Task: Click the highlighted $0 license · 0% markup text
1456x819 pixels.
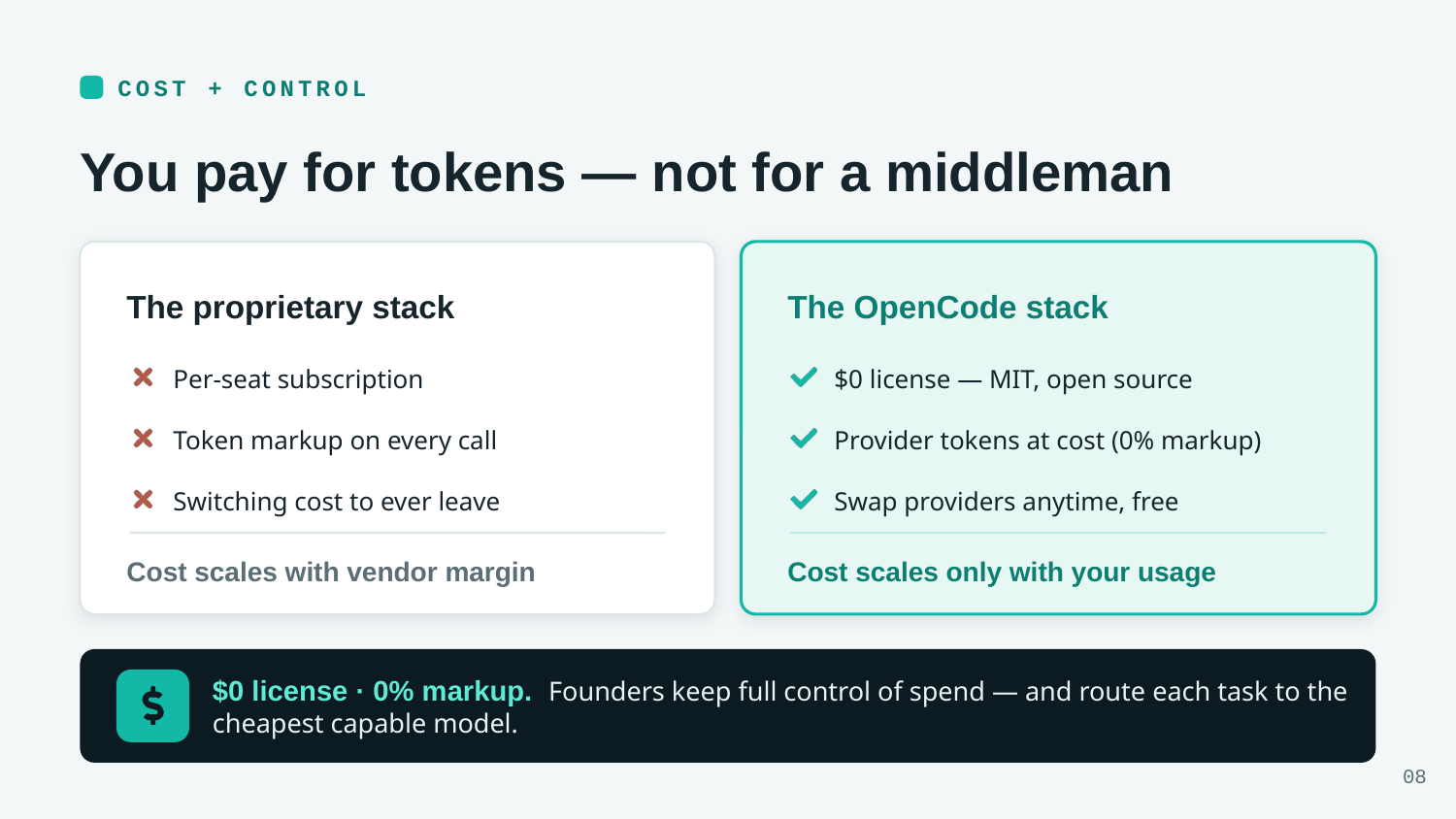Action: pos(372,691)
